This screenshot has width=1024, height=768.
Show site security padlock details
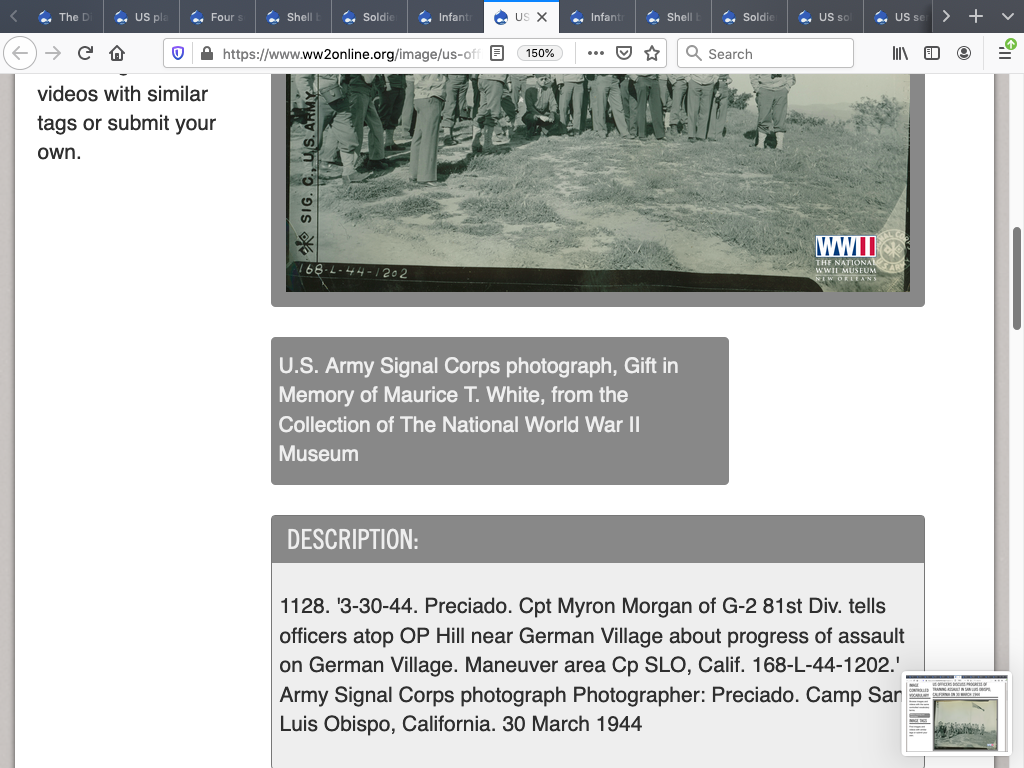[x=206, y=53]
